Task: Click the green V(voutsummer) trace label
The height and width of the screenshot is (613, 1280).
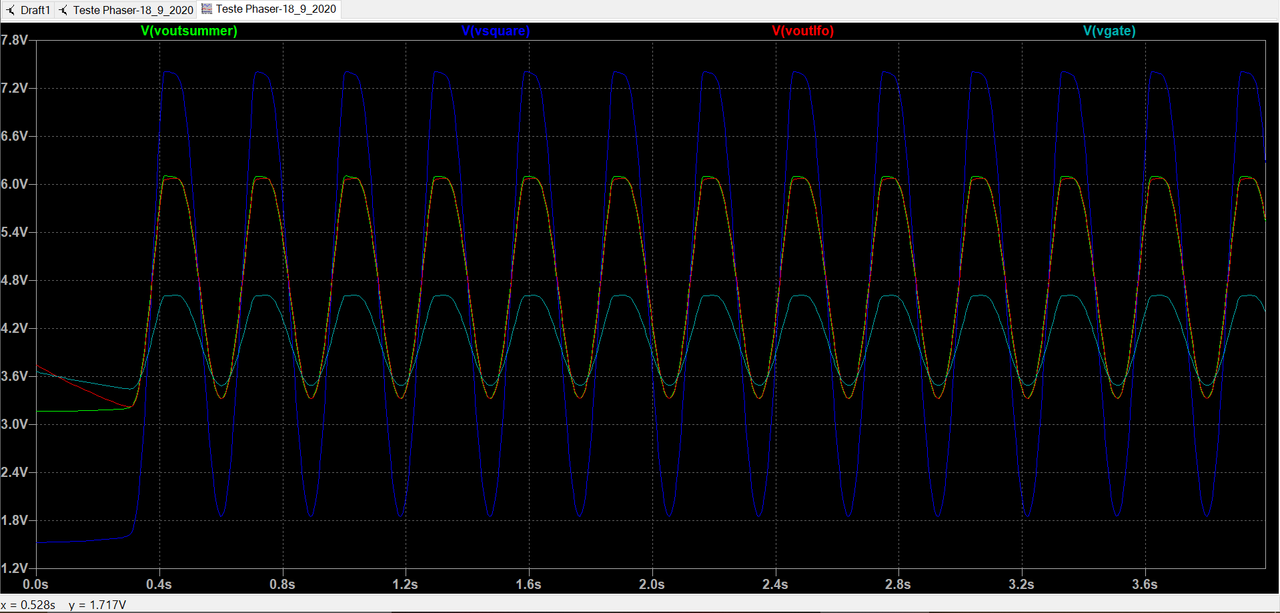Action: tap(189, 31)
